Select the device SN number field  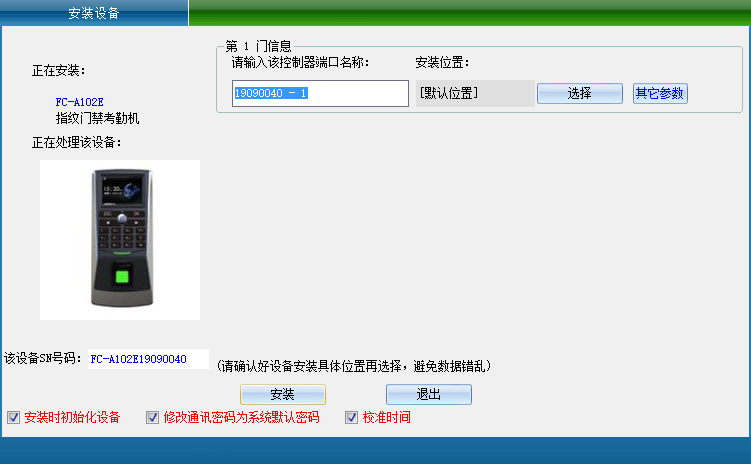[x=148, y=359]
